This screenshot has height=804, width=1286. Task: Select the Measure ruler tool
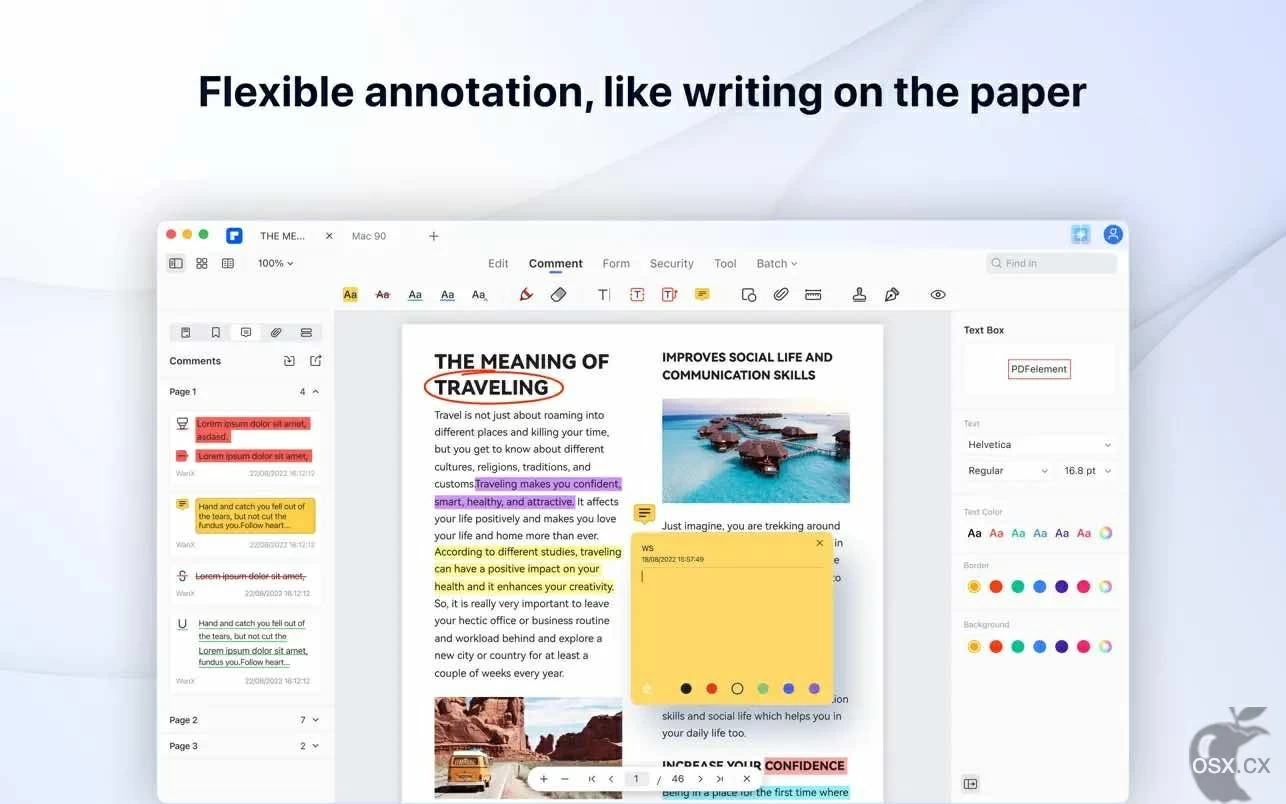tap(813, 294)
